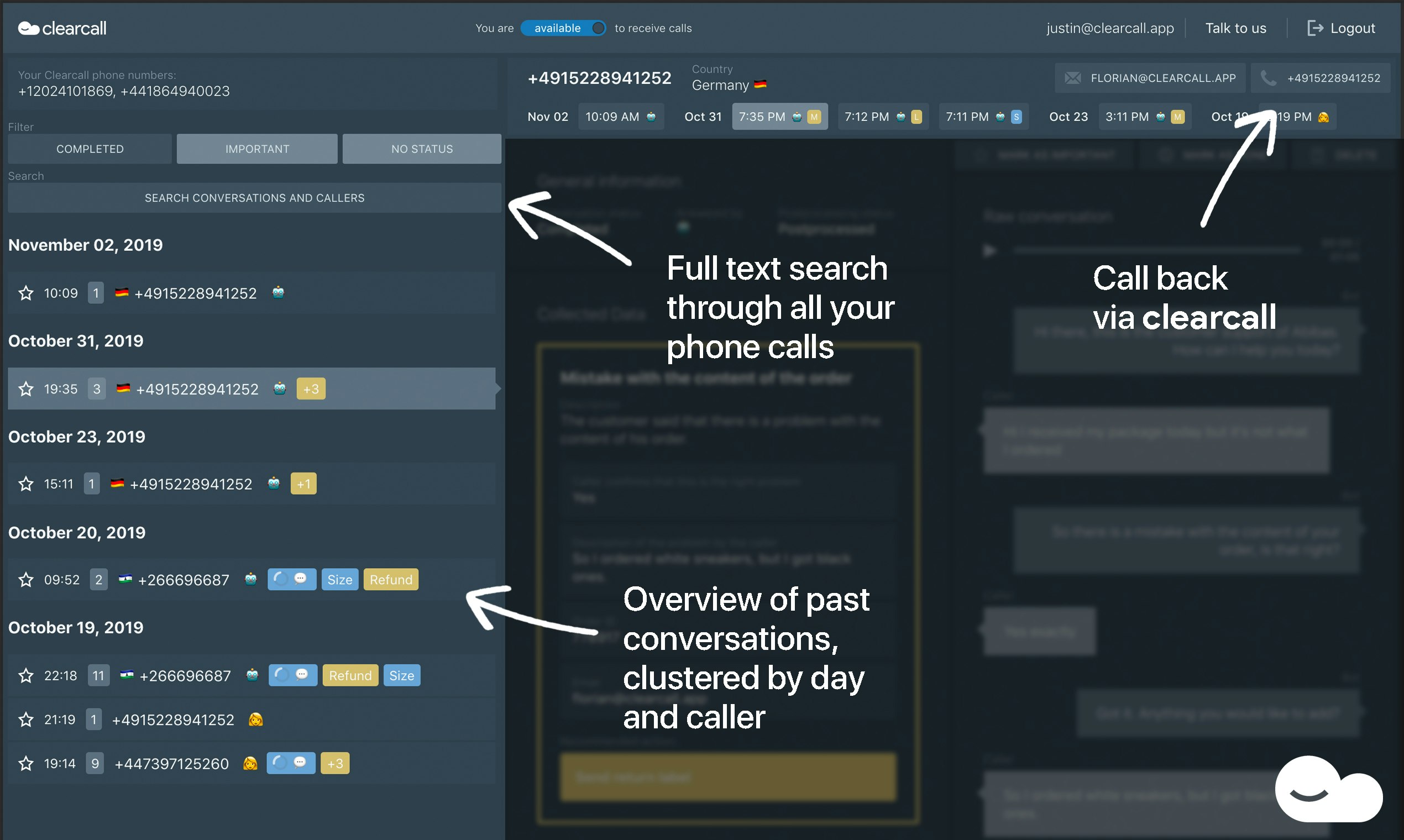This screenshot has width=1404, height=840.
Task: Click the envelope icon beside FLORIAN@CLEARCALL.APP
Action: point(1072,78)
